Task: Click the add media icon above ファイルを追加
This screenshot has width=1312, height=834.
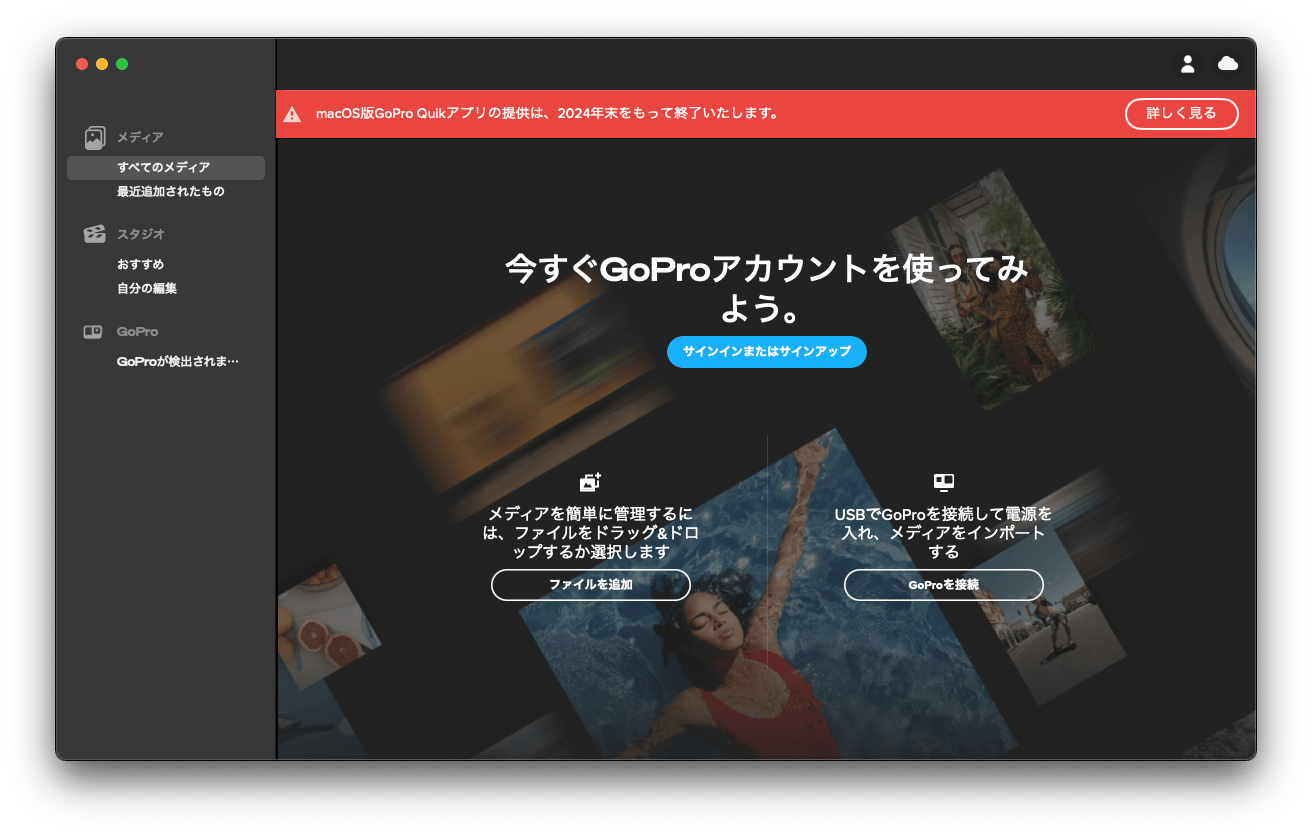Action: point(591,482)
